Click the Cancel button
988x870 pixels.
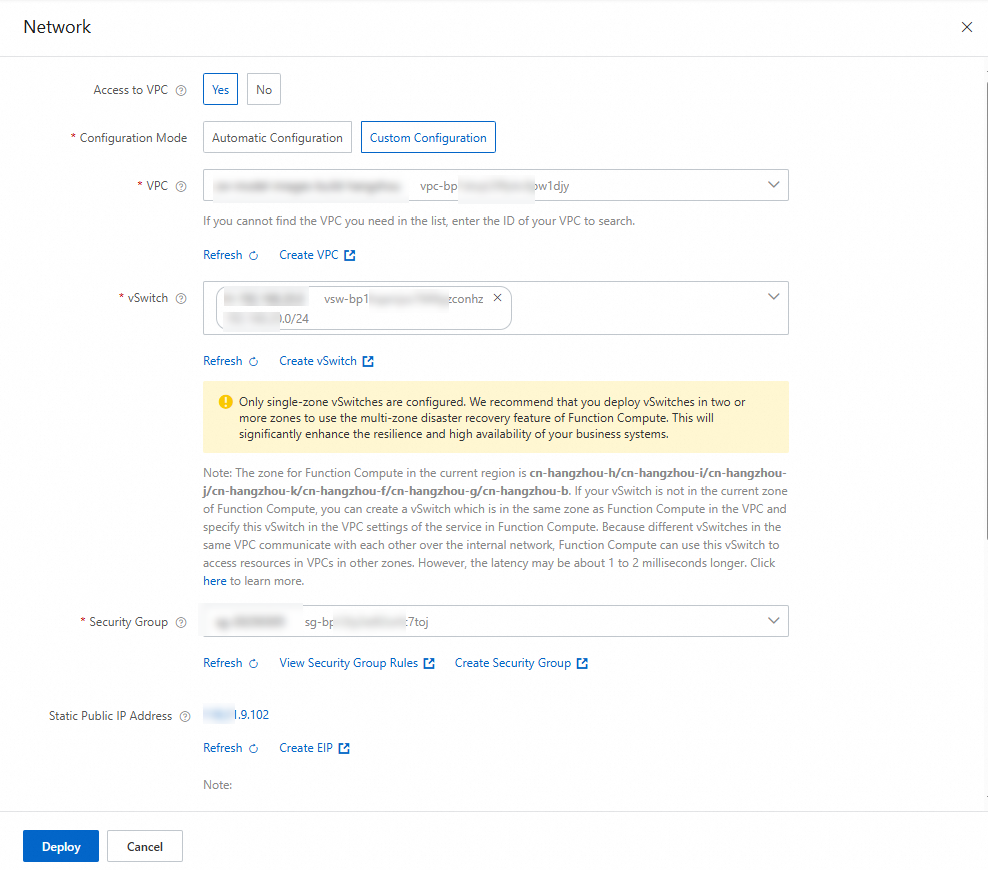tap(145, 846)
